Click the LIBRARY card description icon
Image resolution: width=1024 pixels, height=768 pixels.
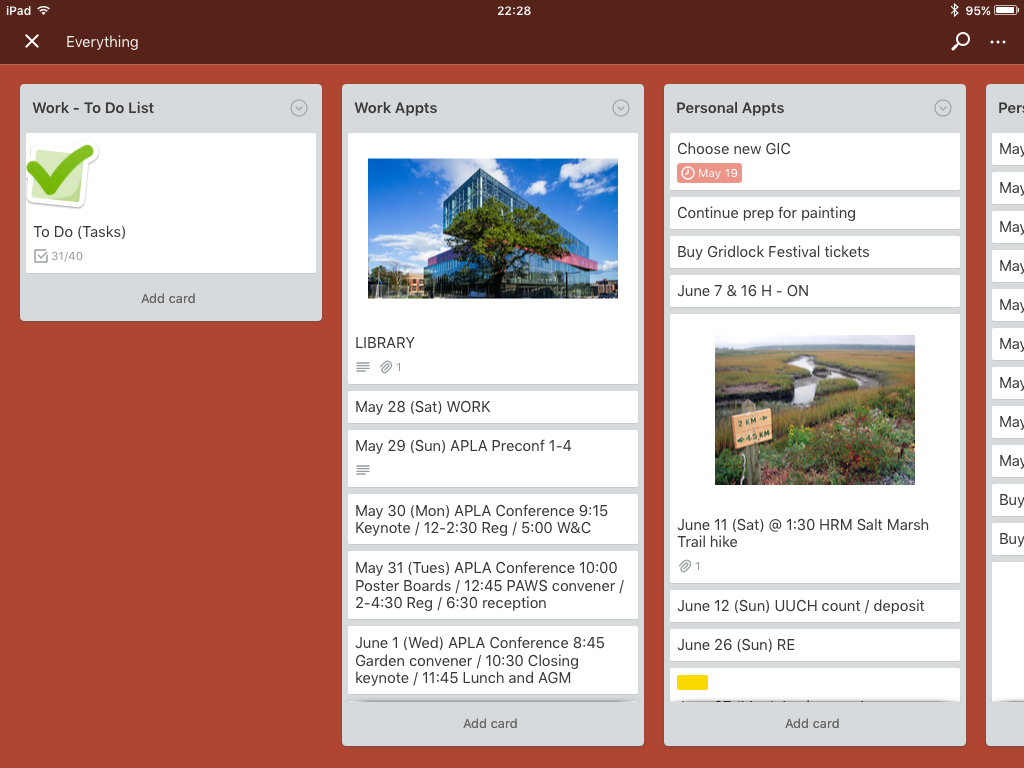tap(363, 367)
